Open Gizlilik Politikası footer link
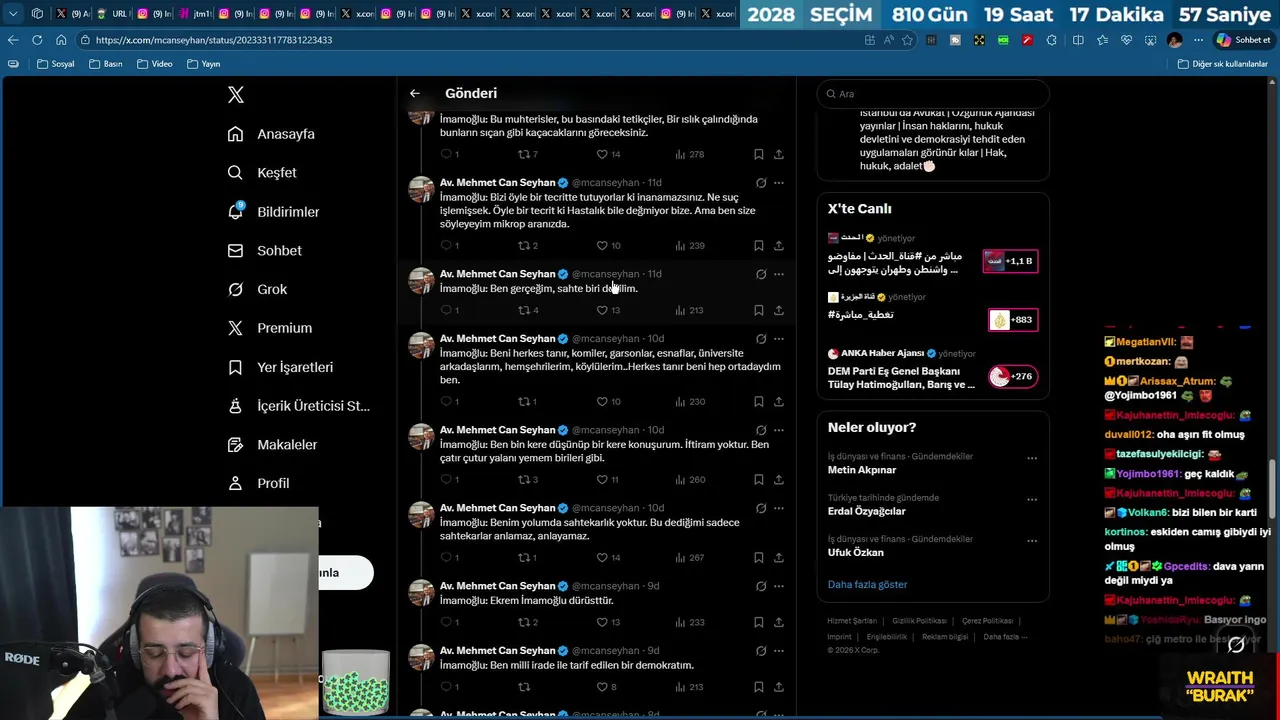Screen dimensions: 1280x720 pyautogui.click(x=919, y=621)
